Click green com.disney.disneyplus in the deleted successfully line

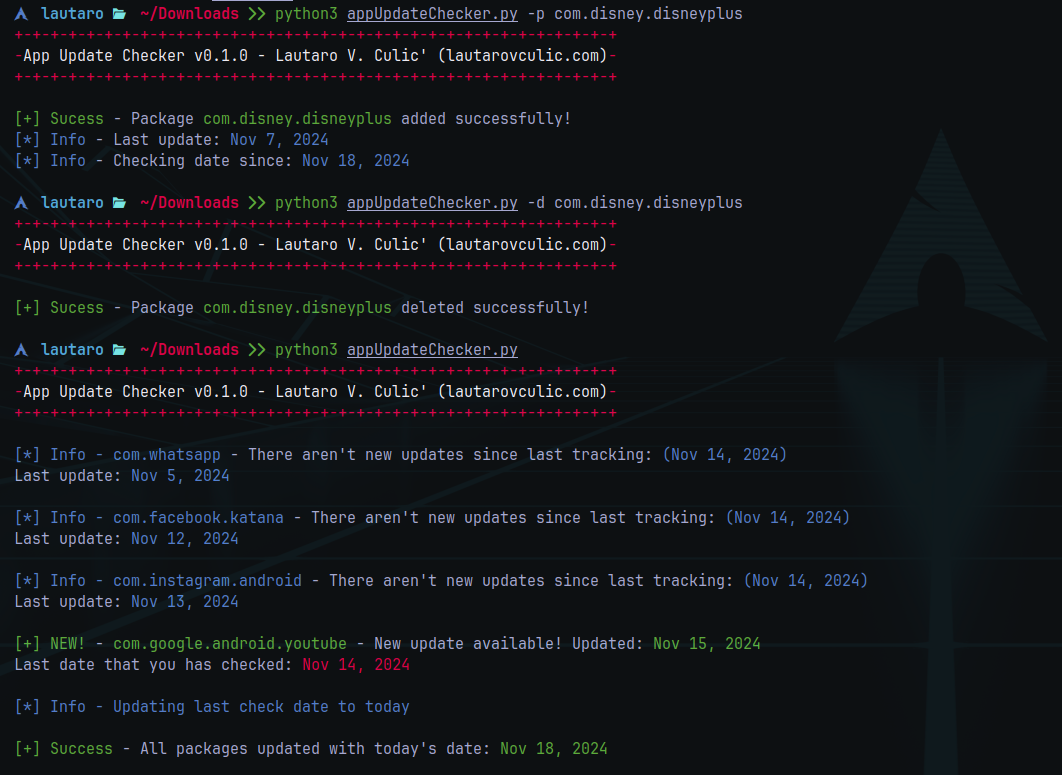(297, 308)
